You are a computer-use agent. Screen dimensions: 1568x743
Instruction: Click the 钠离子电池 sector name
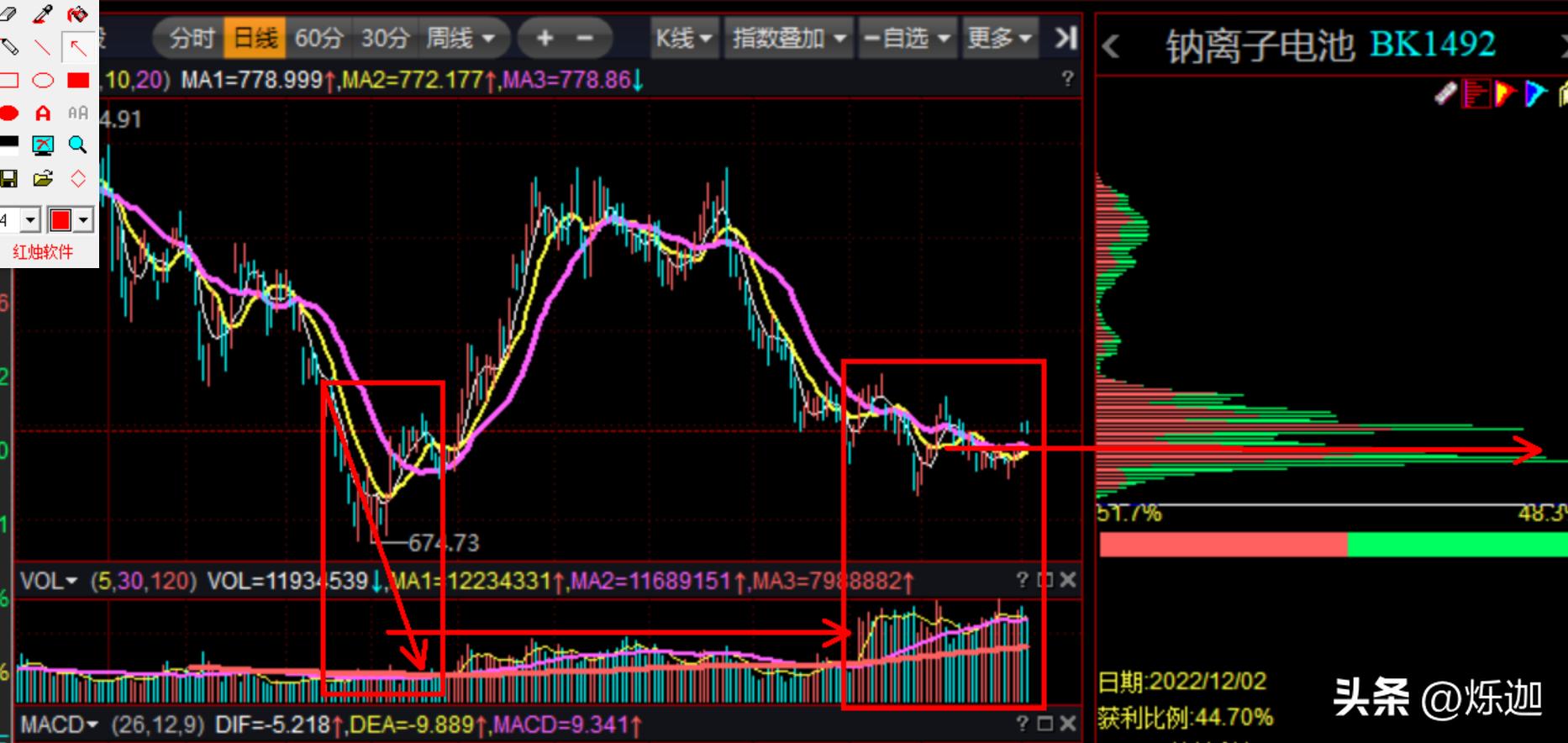pos(1260,46)
